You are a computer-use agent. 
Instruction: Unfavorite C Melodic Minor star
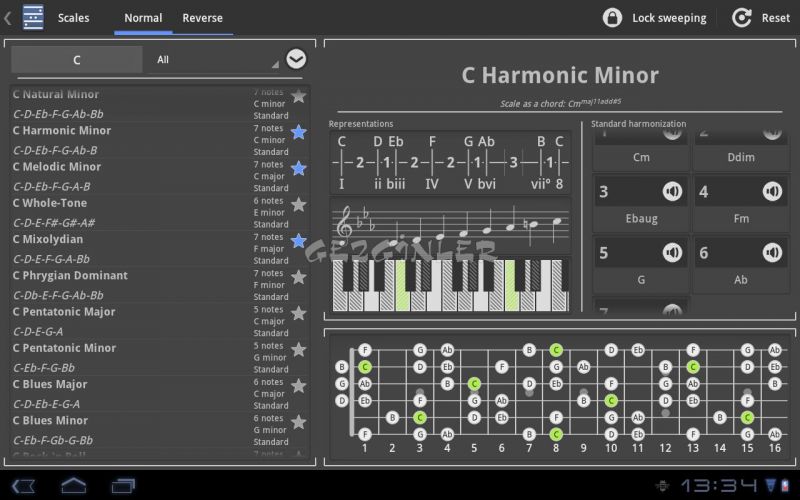[x=298, y=168]
